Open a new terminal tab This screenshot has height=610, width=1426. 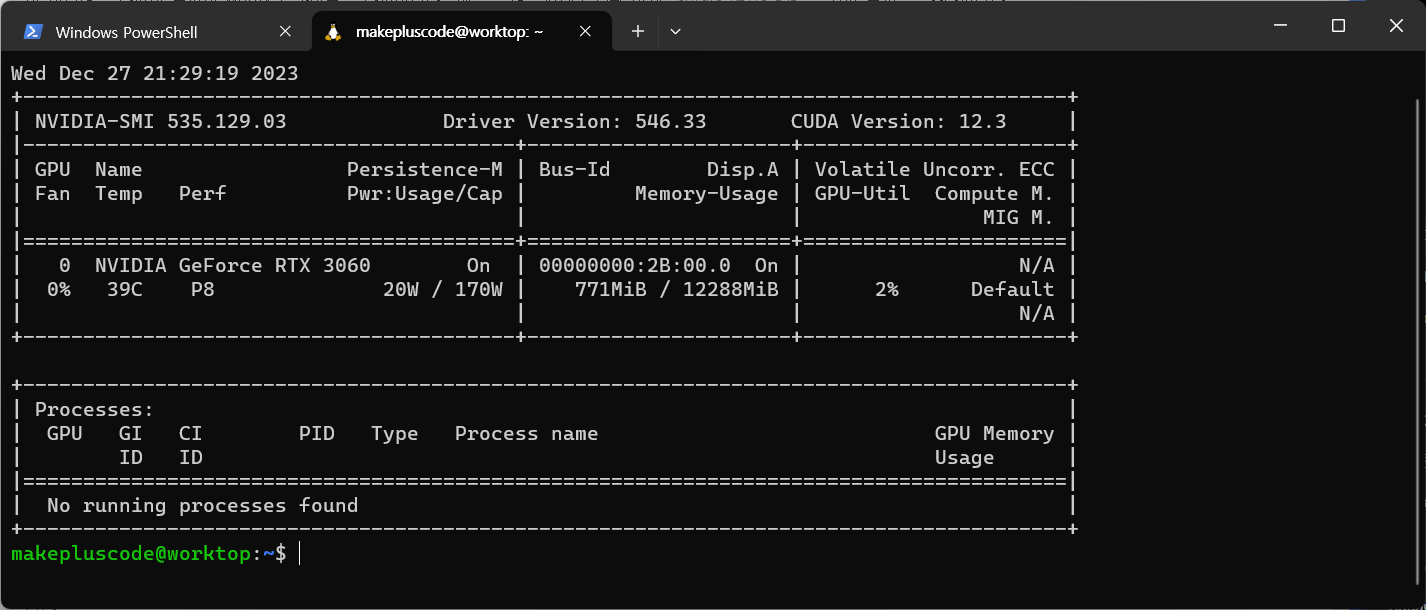point(637,32)
